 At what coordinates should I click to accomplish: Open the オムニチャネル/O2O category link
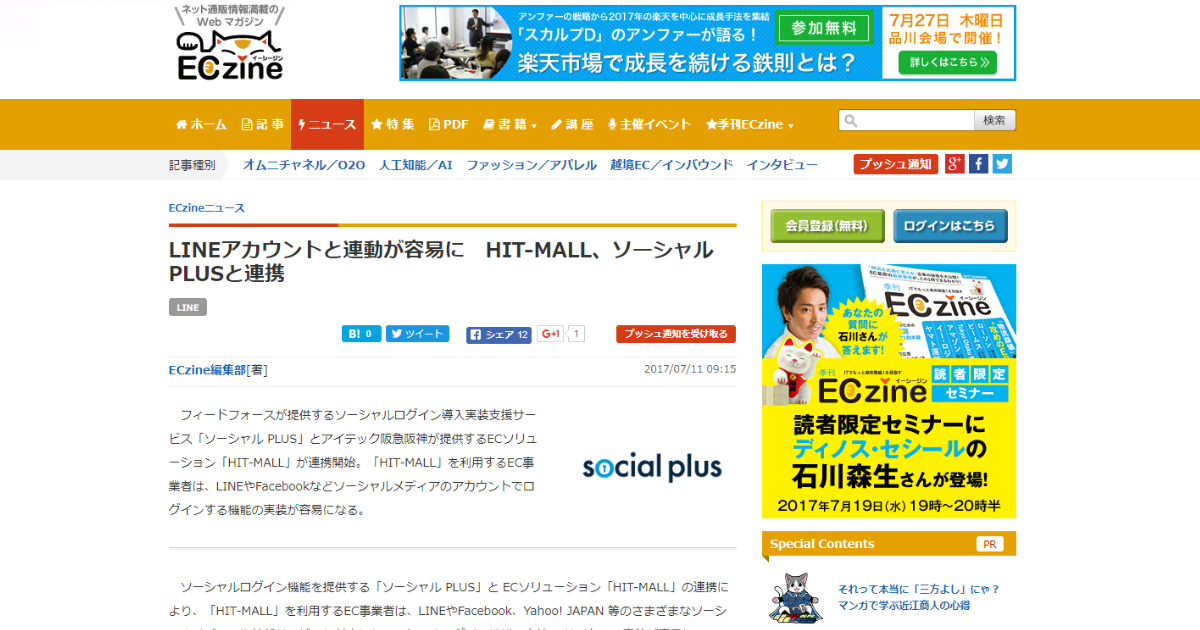pyautogui.click(x=304, y=165)
